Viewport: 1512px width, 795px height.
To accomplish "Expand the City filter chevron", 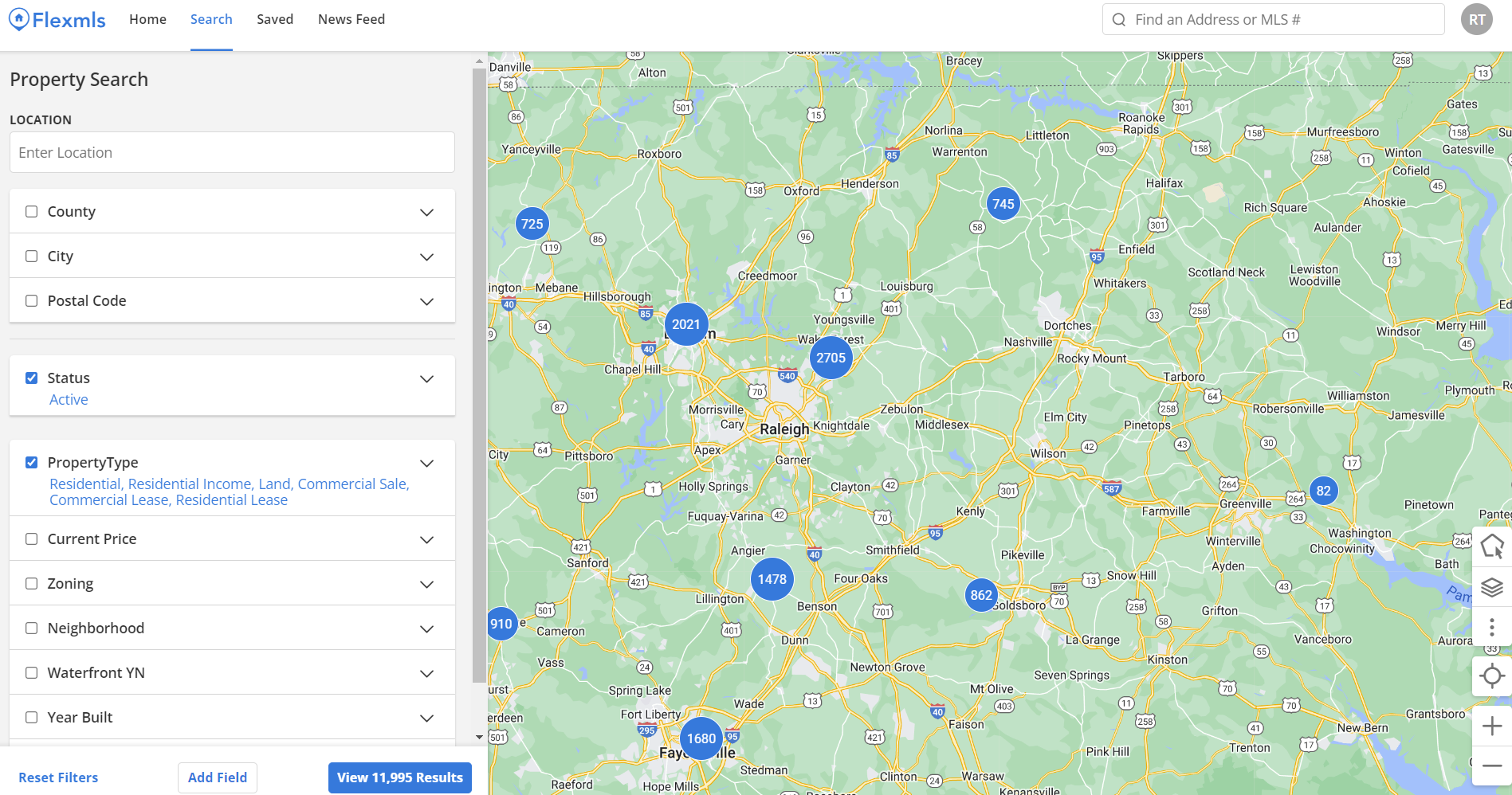I will [427, 257].
